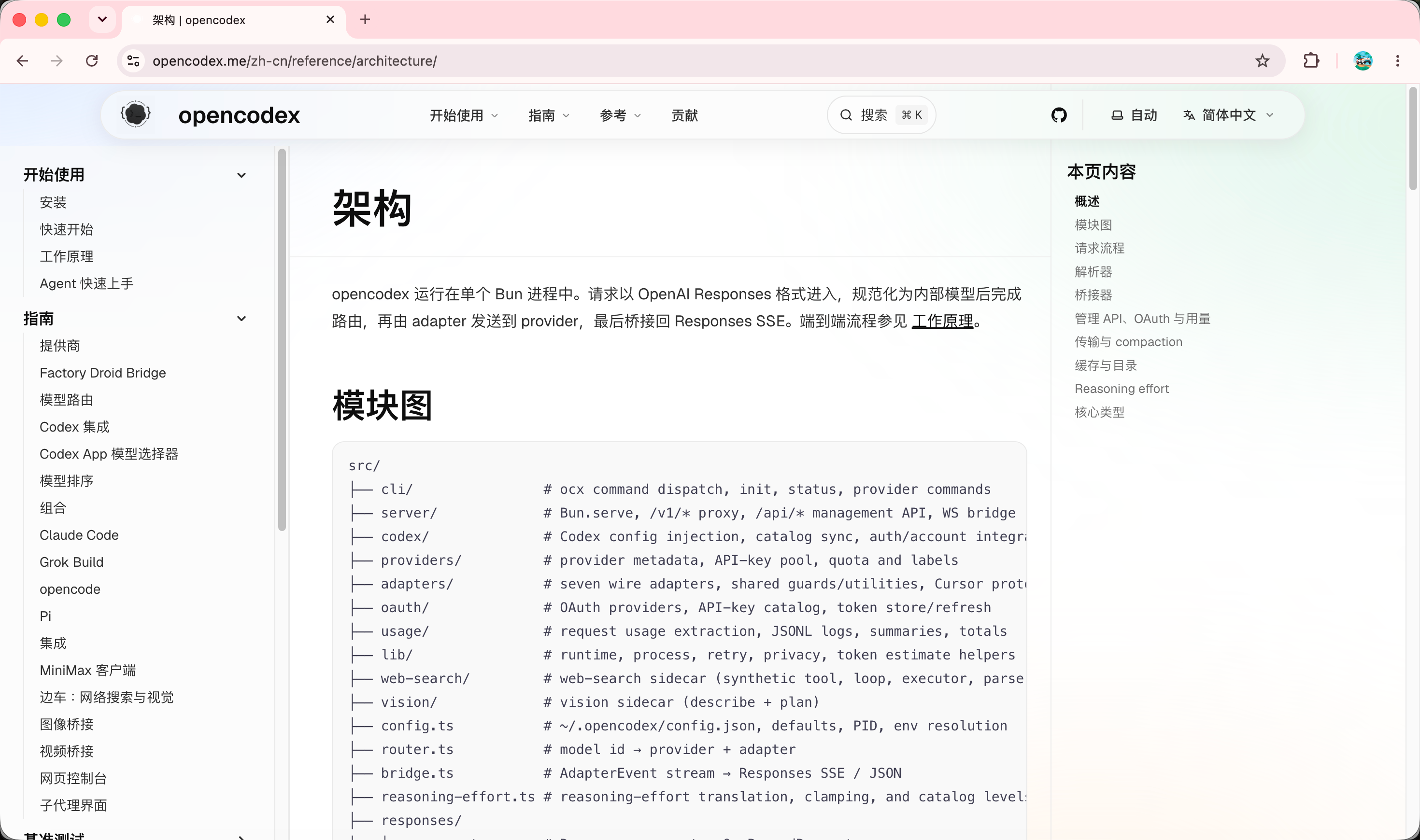1420x840 pixels.
Task: Open Pi guide
Action: point(45,616)
